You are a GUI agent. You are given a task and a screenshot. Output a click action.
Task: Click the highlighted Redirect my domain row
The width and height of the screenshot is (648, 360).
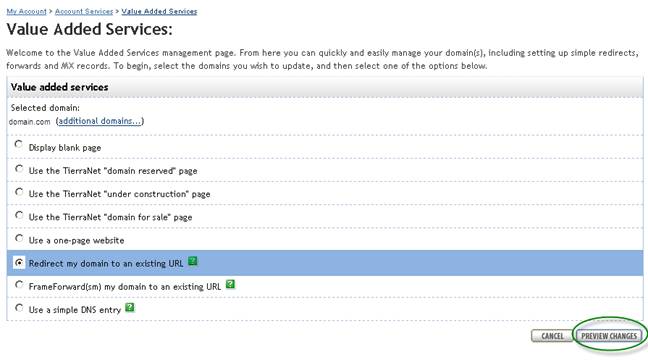(325, 263)
